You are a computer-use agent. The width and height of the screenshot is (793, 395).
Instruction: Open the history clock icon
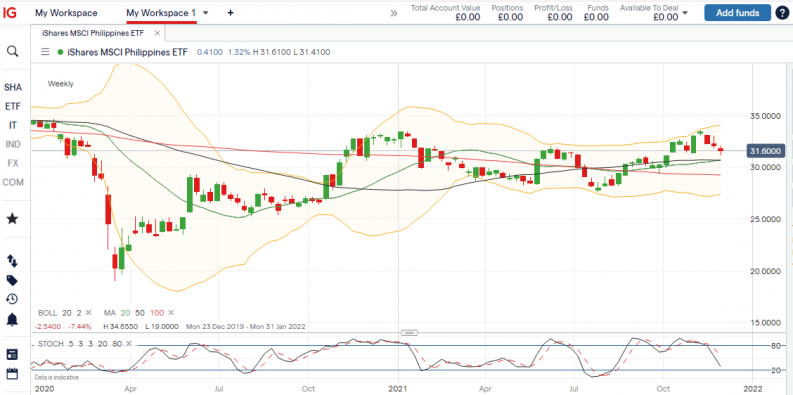13,299
